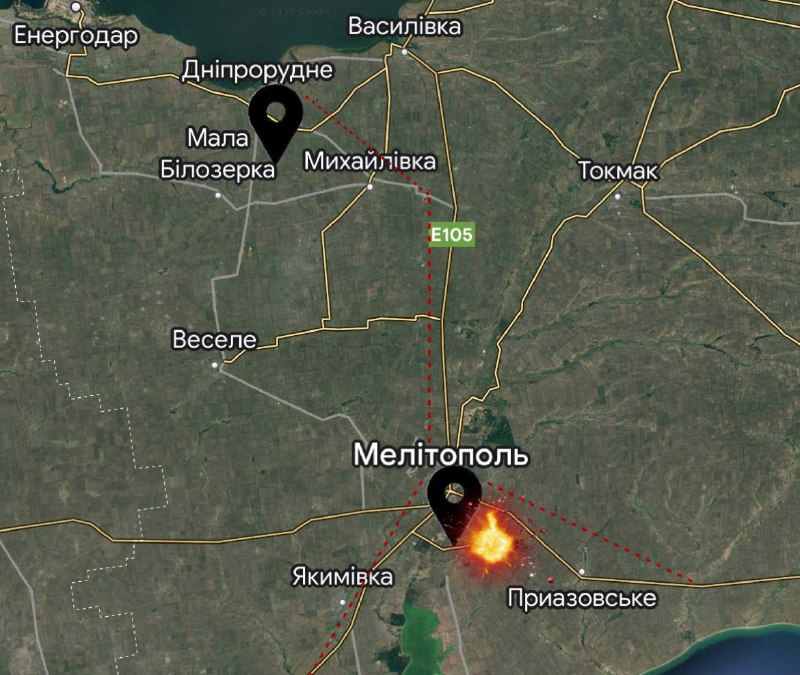Click the Токмак label

point(618,170)
